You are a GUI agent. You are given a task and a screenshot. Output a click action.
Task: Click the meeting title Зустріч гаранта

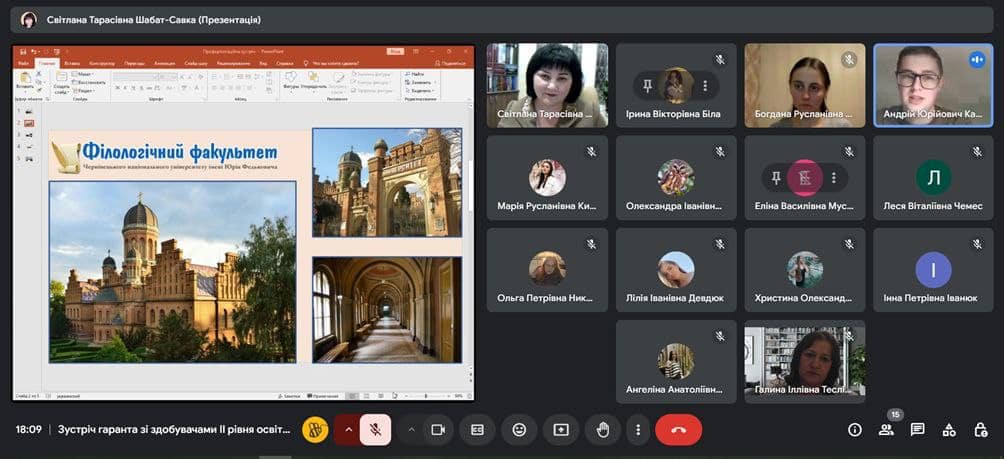174,430
